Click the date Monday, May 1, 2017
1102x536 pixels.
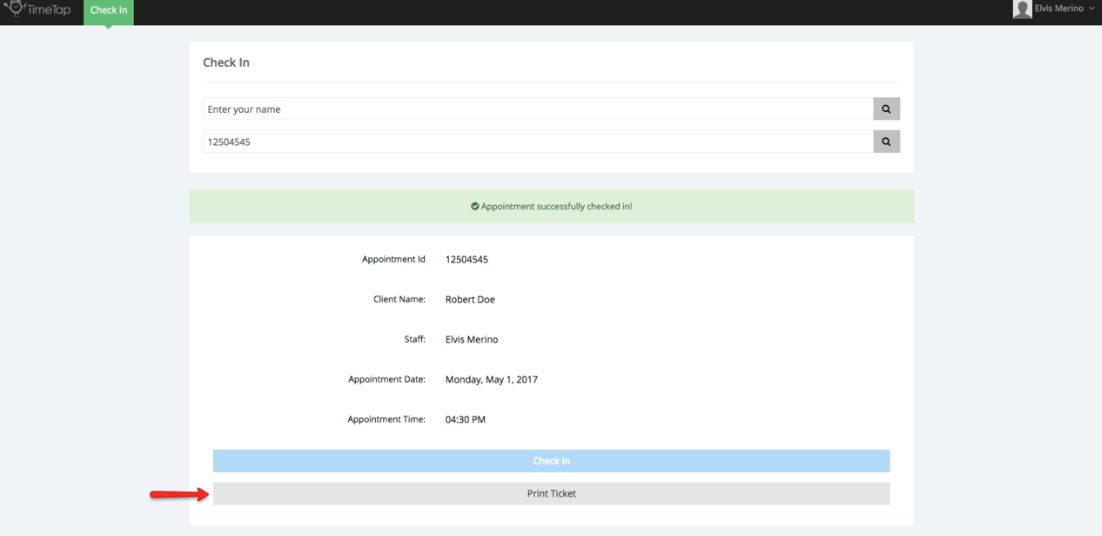coord(491,380)
